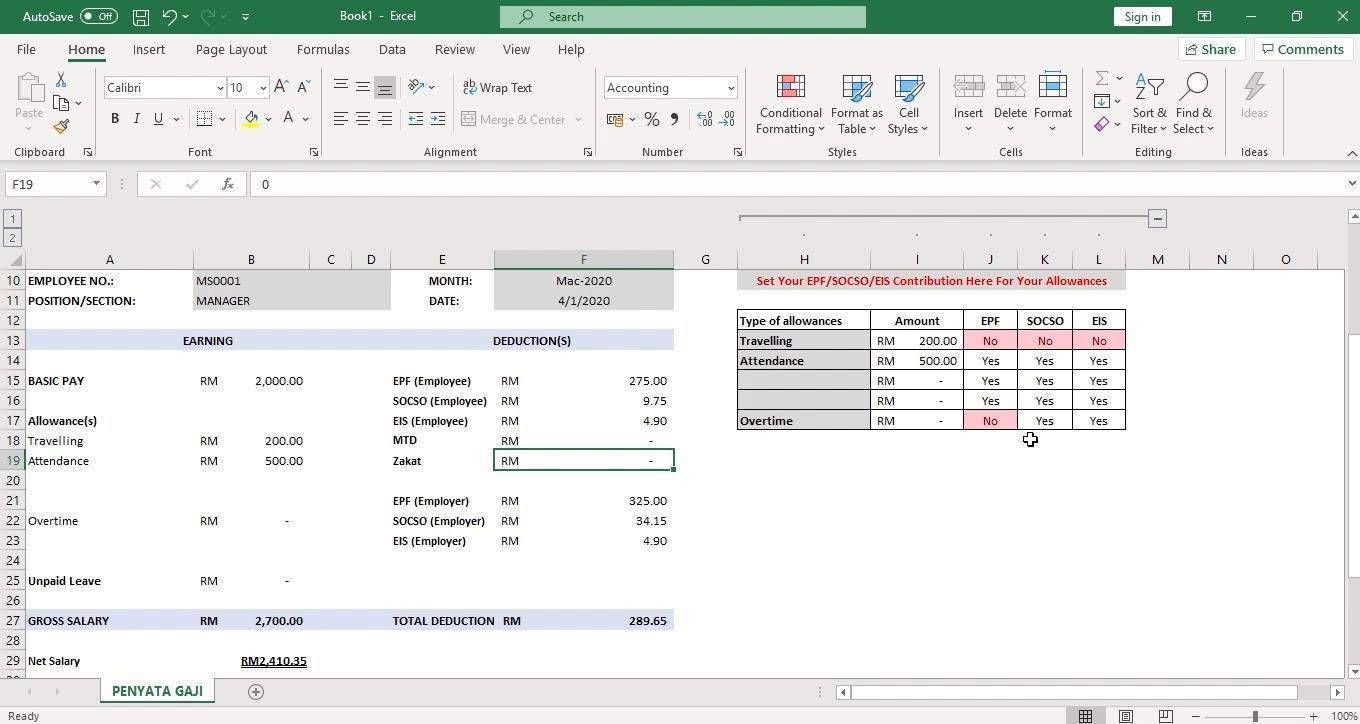Switch to Normal view in status bar

(x=1085, y=716)
